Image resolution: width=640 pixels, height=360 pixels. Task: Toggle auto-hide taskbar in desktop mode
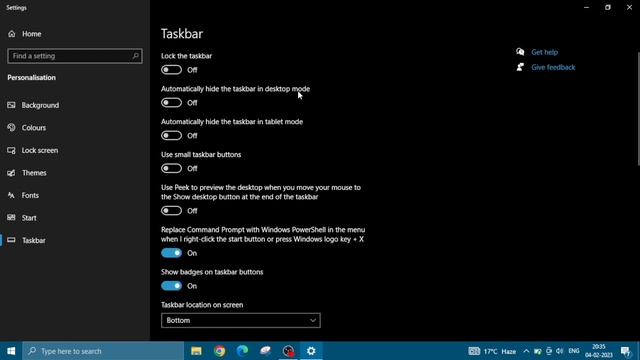(x=171, y=103)
